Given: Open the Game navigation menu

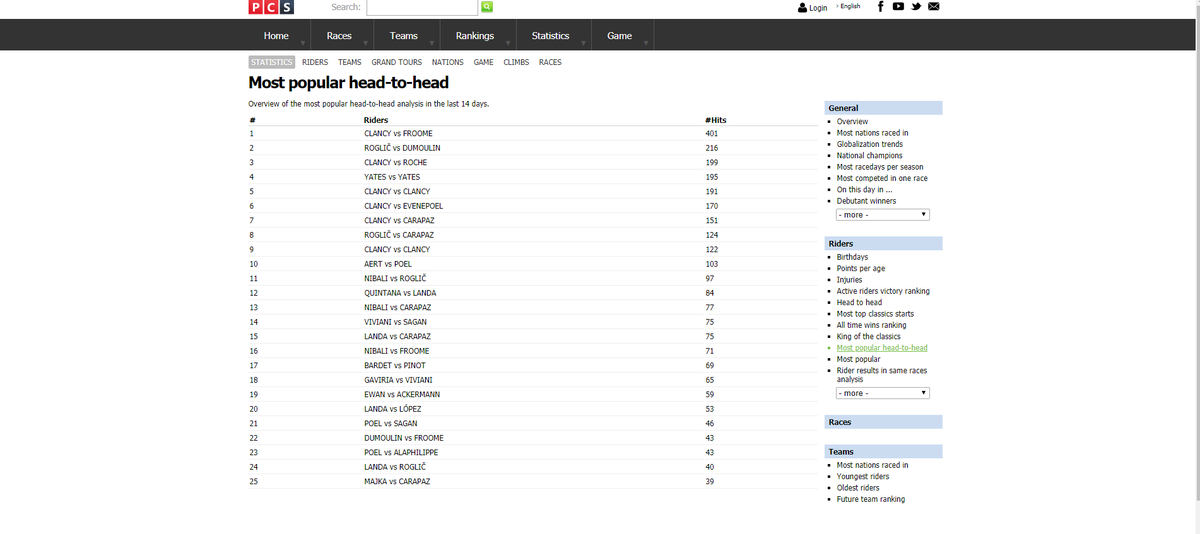Looking at the screenshot, I should pos(619,36).
